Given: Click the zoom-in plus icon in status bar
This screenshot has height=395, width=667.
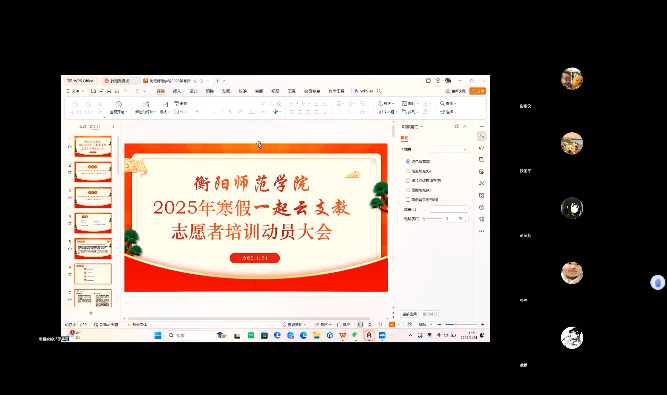Looking at the screenshot, I should pos(482,324).
